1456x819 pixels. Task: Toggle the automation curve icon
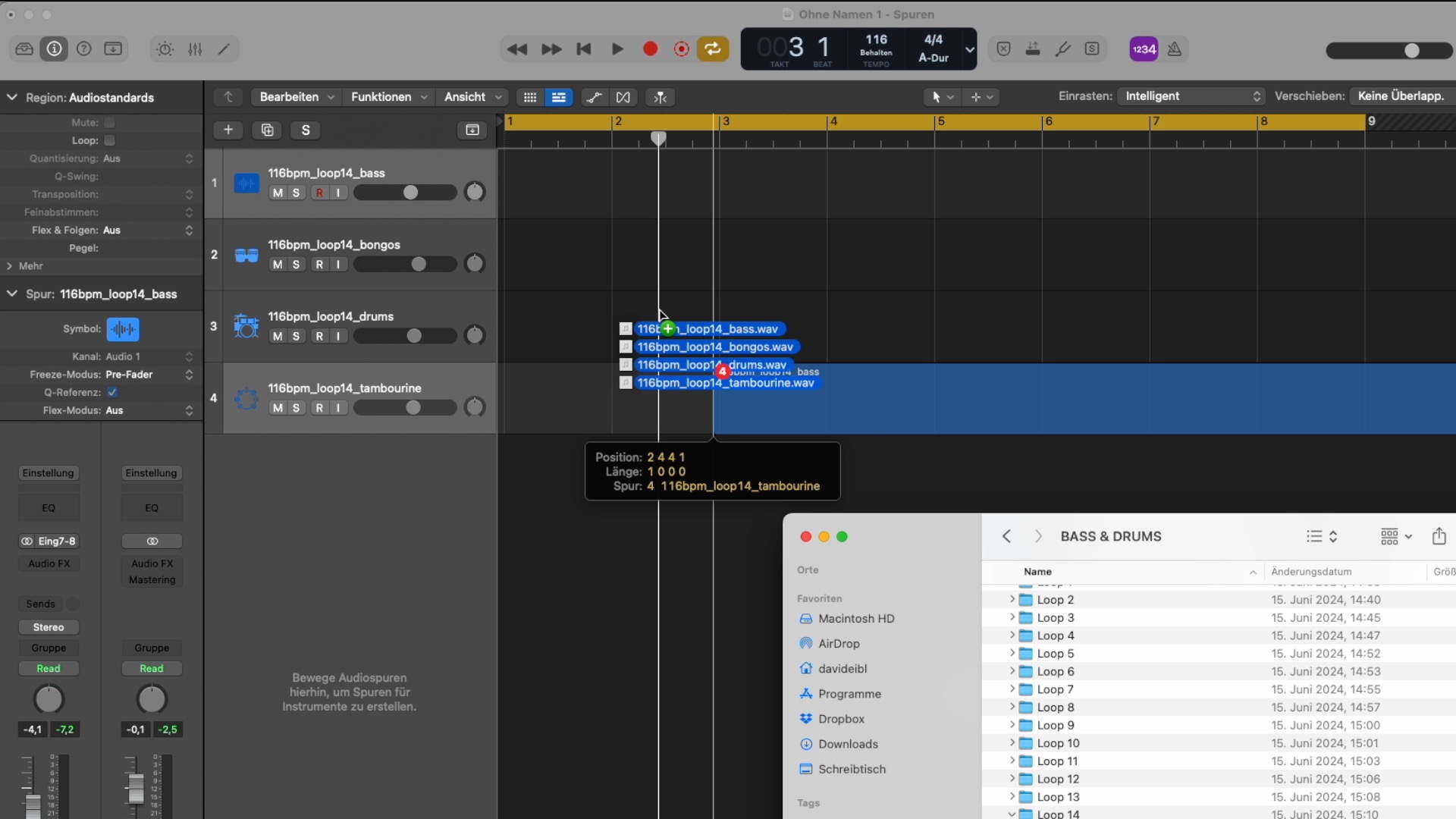595,97
